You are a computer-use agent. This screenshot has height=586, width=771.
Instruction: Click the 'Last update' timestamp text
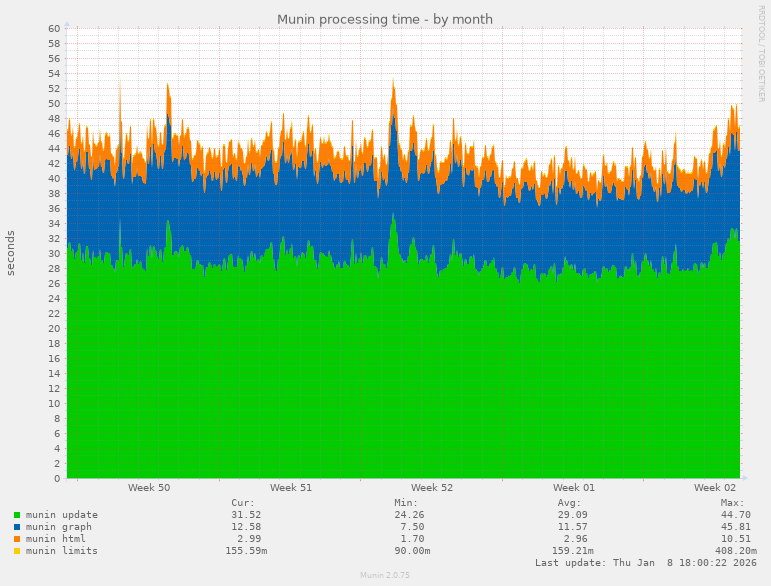(646, 562)
